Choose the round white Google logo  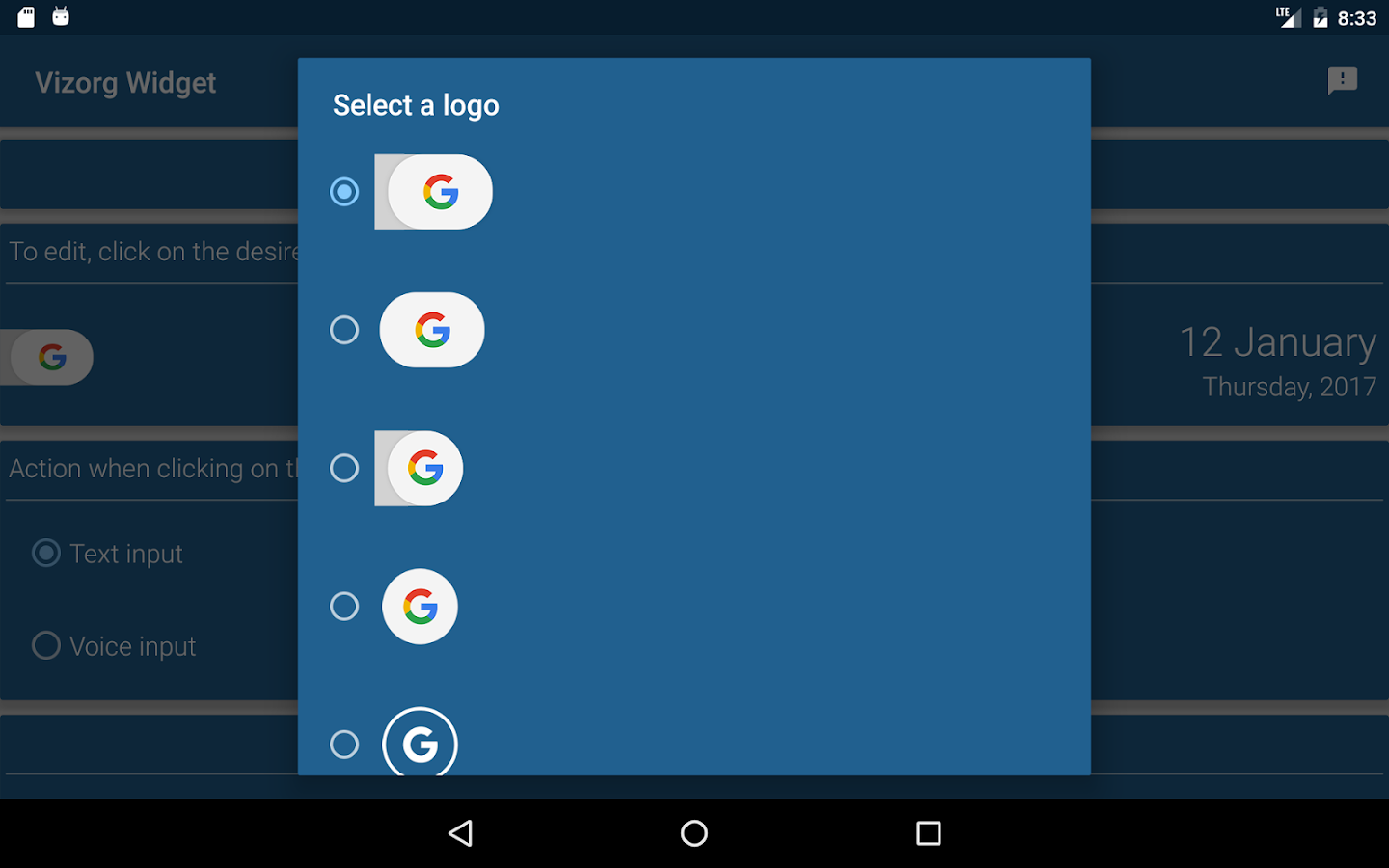pyautogui.click(x=420, y=607)
